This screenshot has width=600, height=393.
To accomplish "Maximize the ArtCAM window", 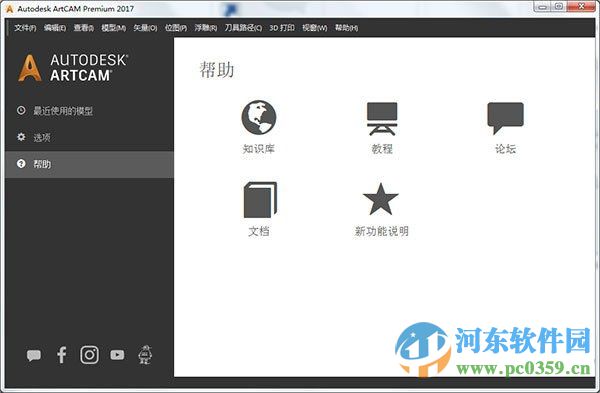I will [x=559, y=7].
